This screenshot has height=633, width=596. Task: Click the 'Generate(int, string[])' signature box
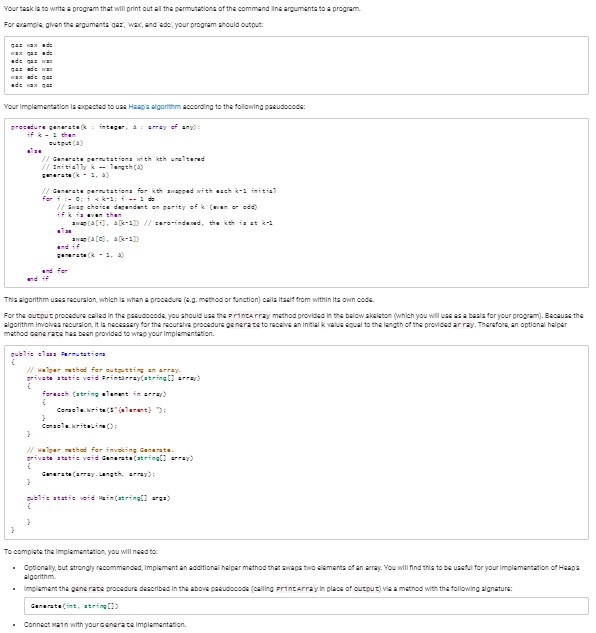[306, 606]
